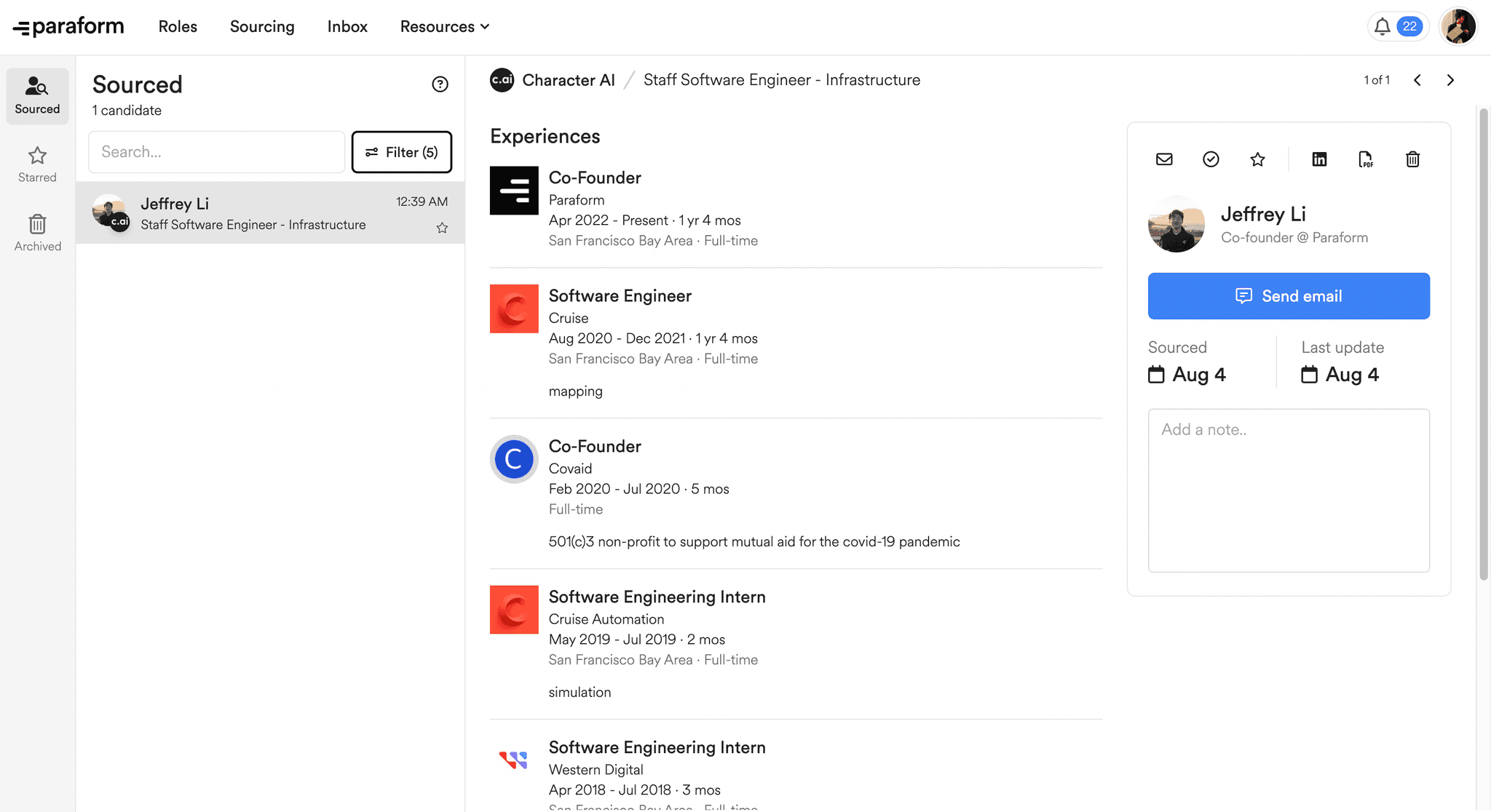1491x812 pixels.
Task: Expand the Resources dropdown menu
Action: pyautogui.click(x=444, y=26)
